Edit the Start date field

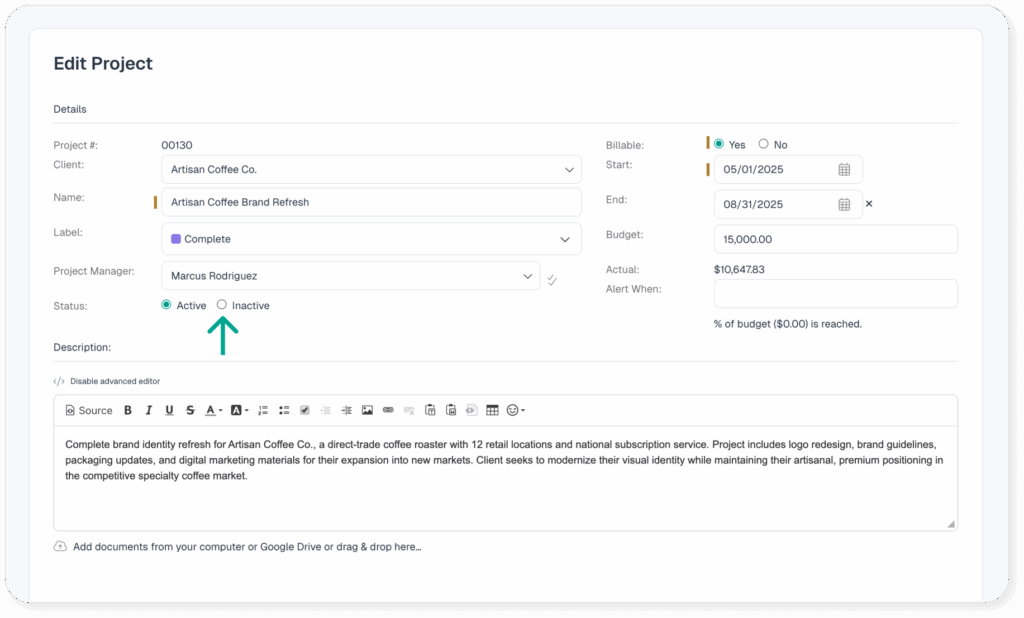[x=788, y=169]
